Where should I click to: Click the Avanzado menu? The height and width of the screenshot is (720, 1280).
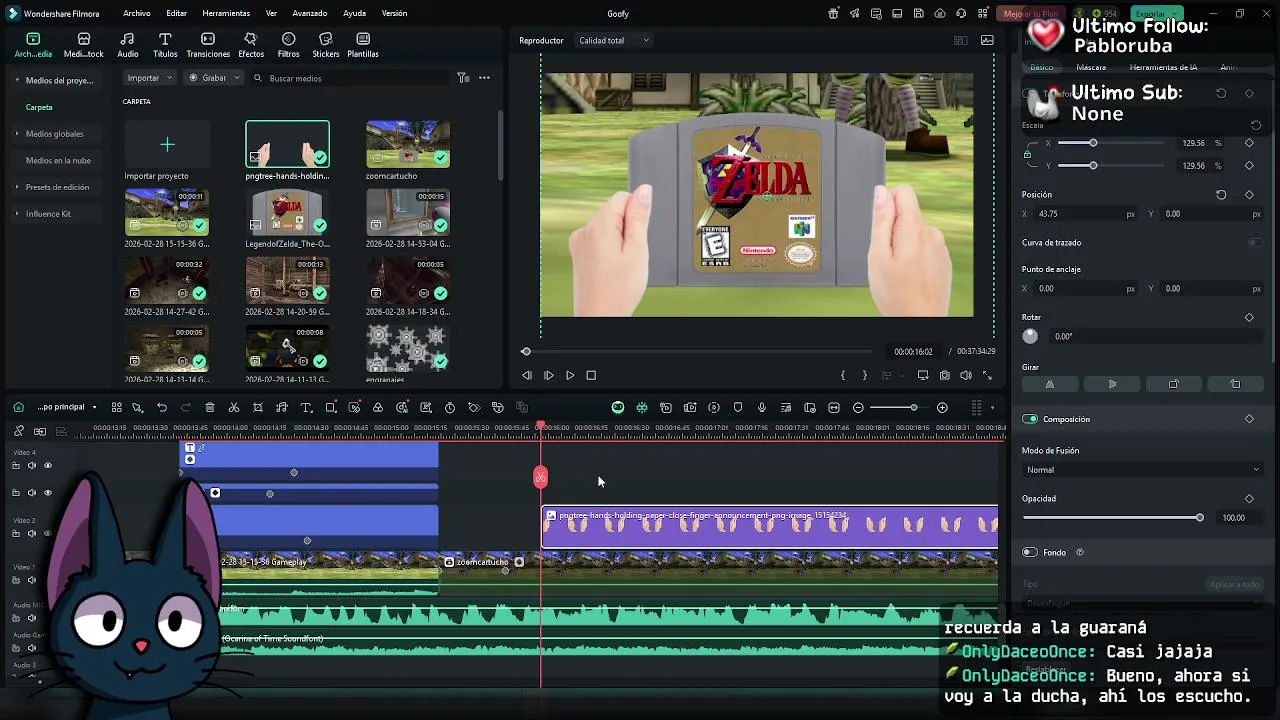click(310, 13)
